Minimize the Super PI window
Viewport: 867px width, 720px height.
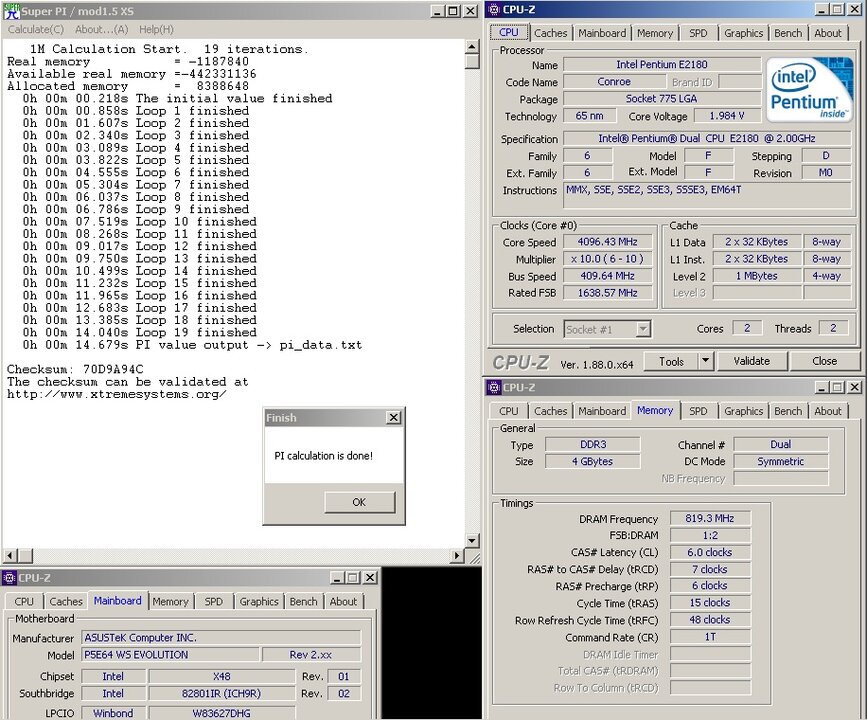437,11
